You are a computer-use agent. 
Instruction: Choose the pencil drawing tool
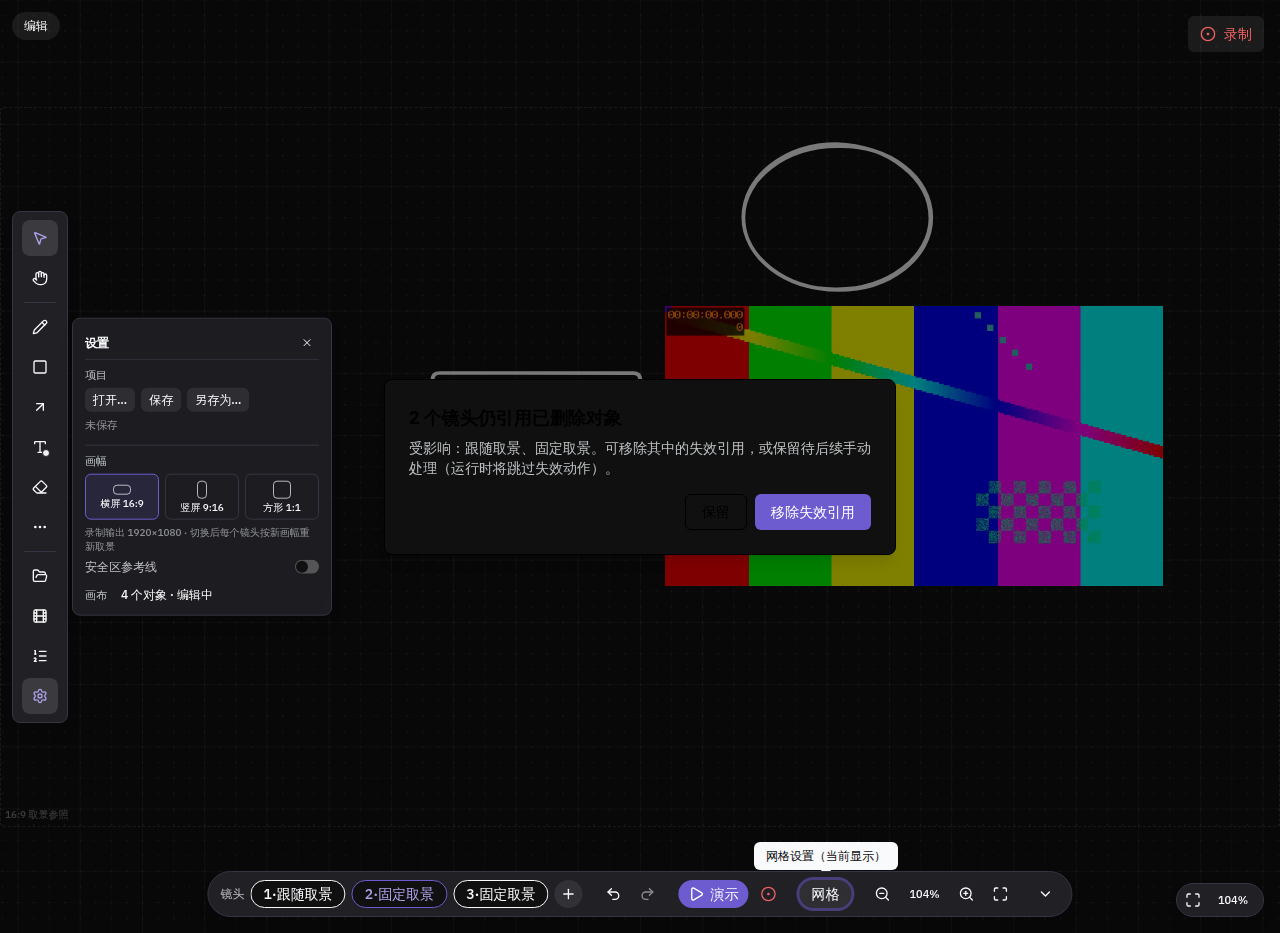[x=40, y=327]
